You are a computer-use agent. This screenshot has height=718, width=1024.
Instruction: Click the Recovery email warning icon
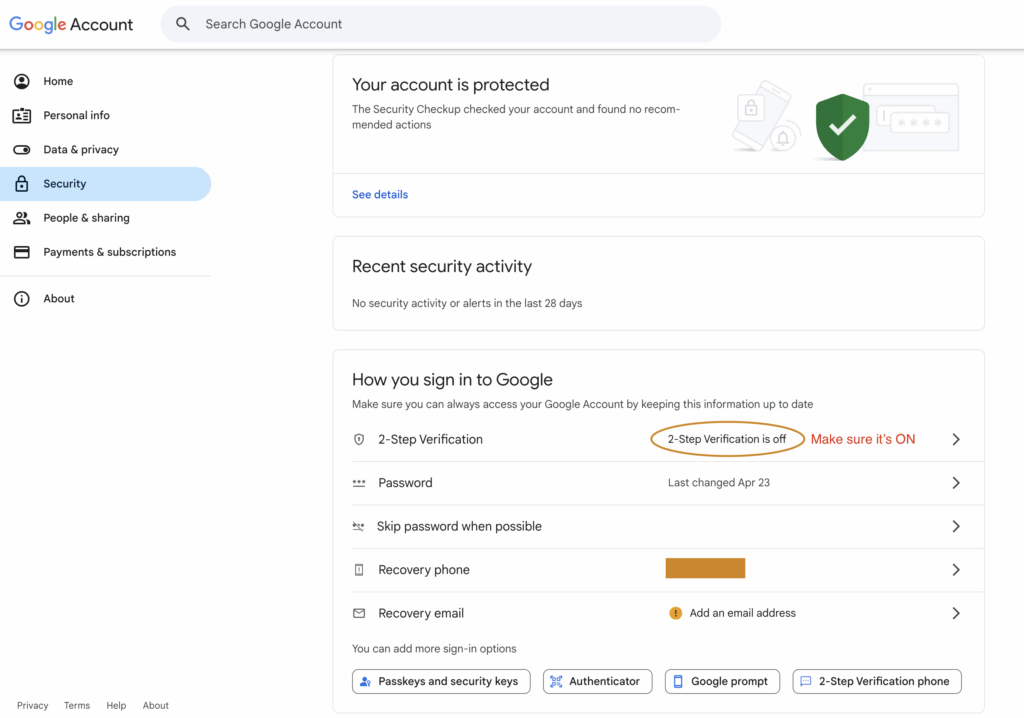pyautogui.click(x=675, y=613)
